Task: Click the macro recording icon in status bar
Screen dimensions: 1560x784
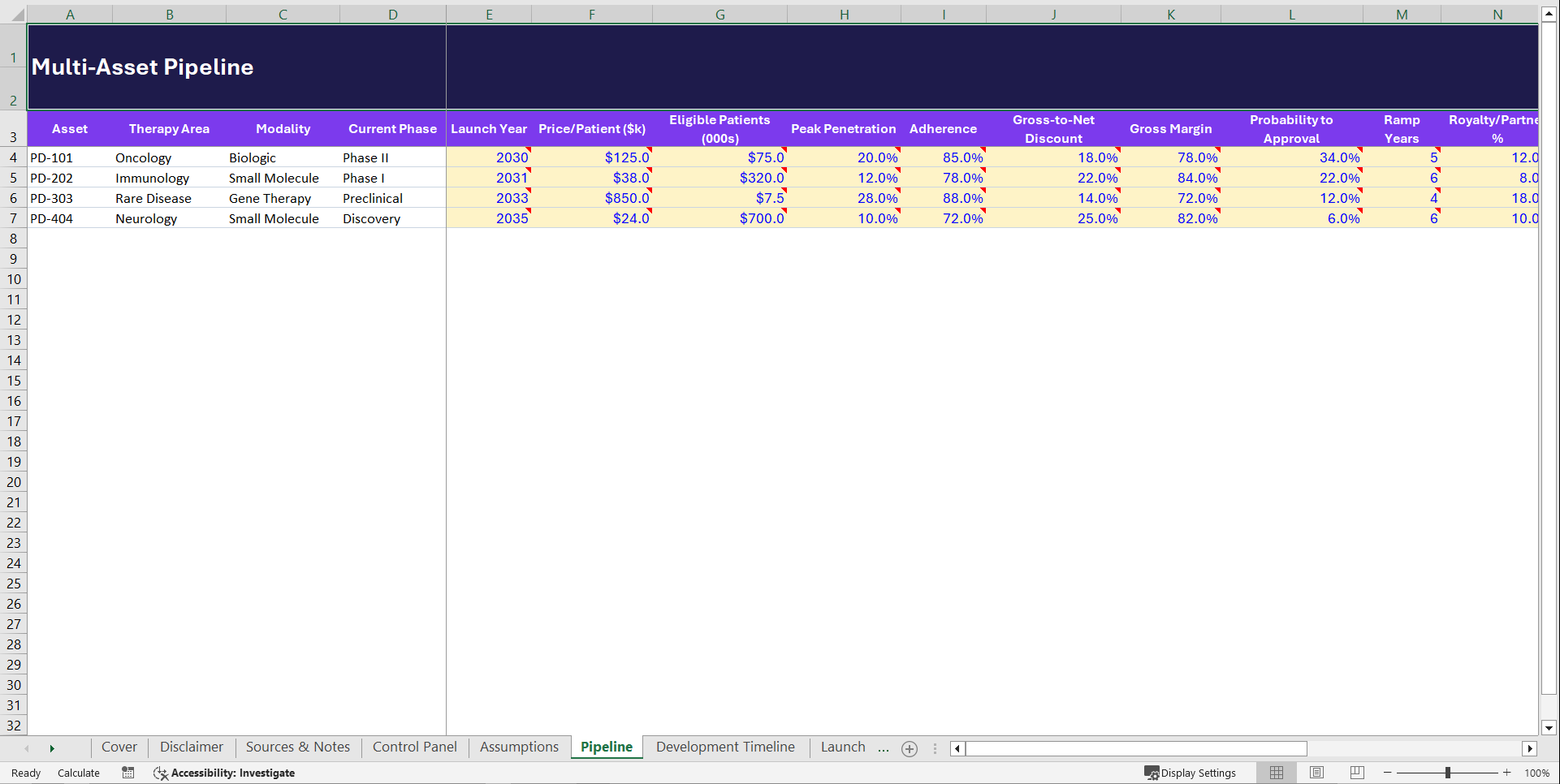Action: click(x=128, y=773)
